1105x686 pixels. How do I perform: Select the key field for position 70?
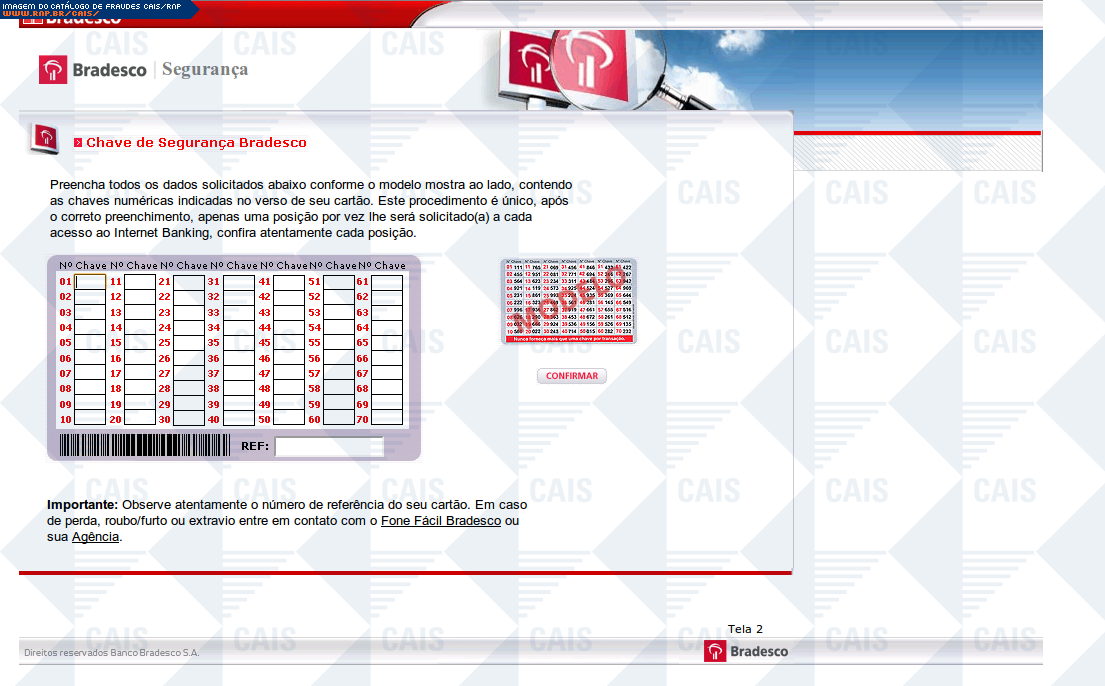click(x=387, y=419)
